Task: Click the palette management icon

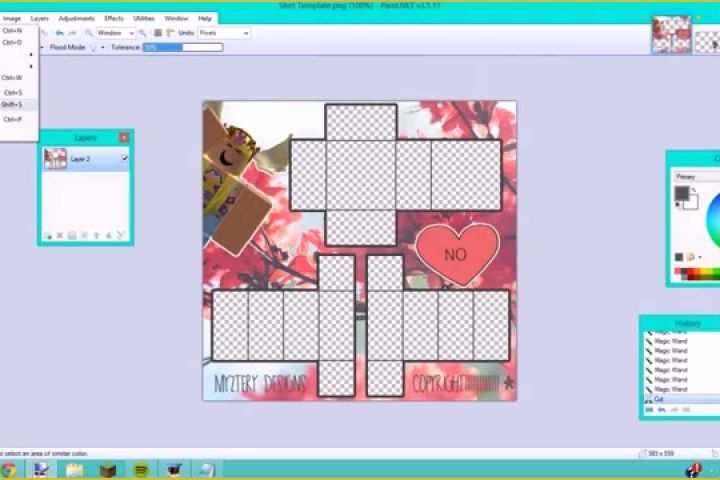Action: pos(691,257)
